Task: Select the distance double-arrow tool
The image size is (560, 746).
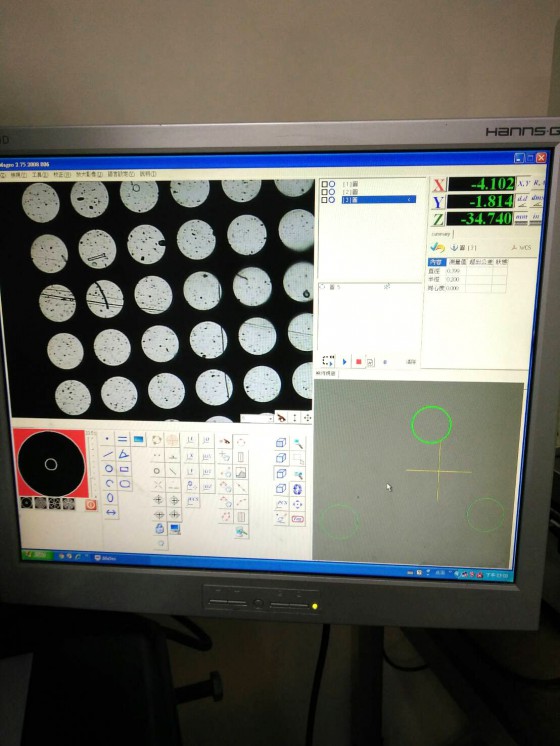Action: point(111,513)
